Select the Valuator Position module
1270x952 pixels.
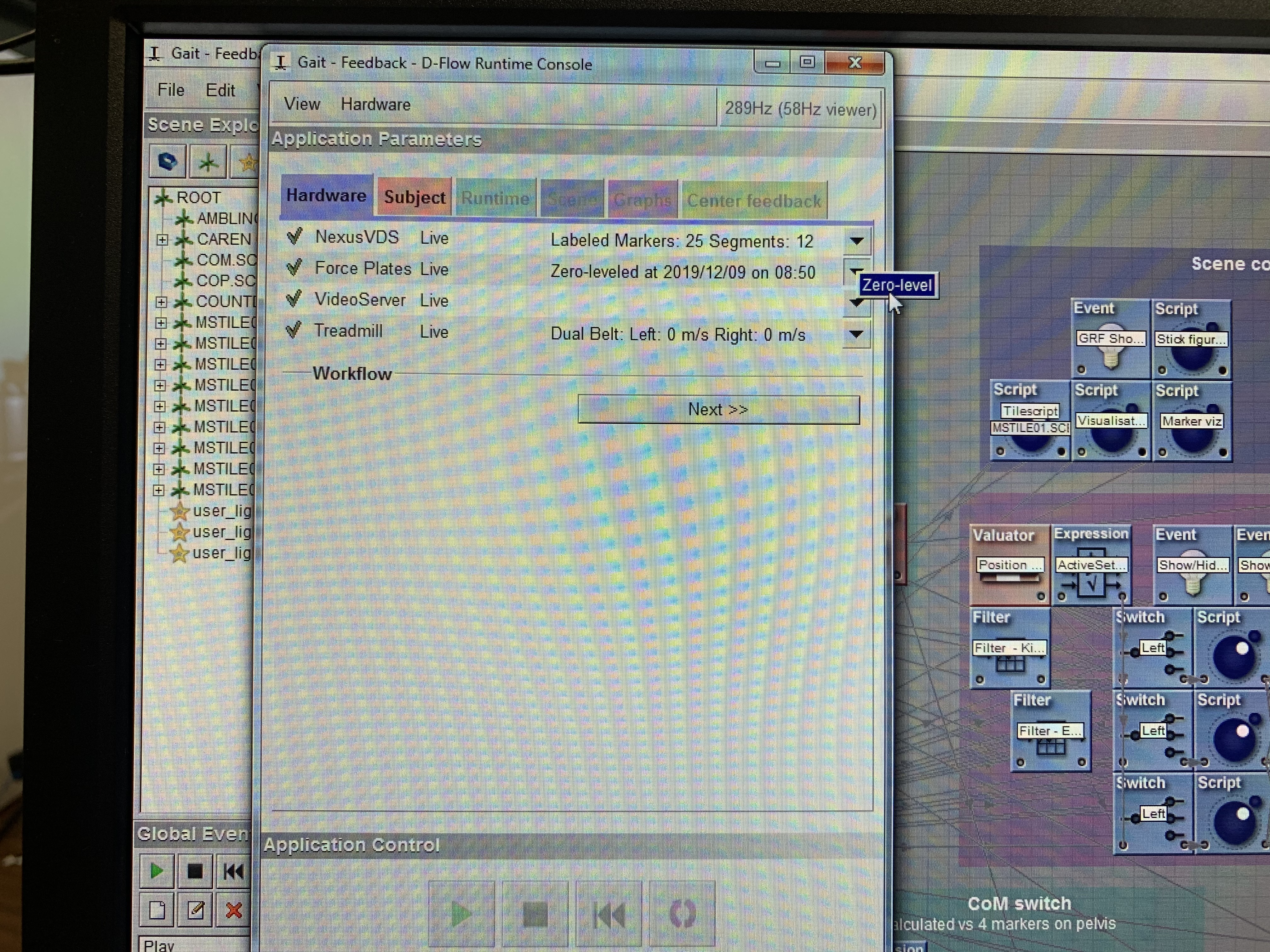(x=1009, y=566)
